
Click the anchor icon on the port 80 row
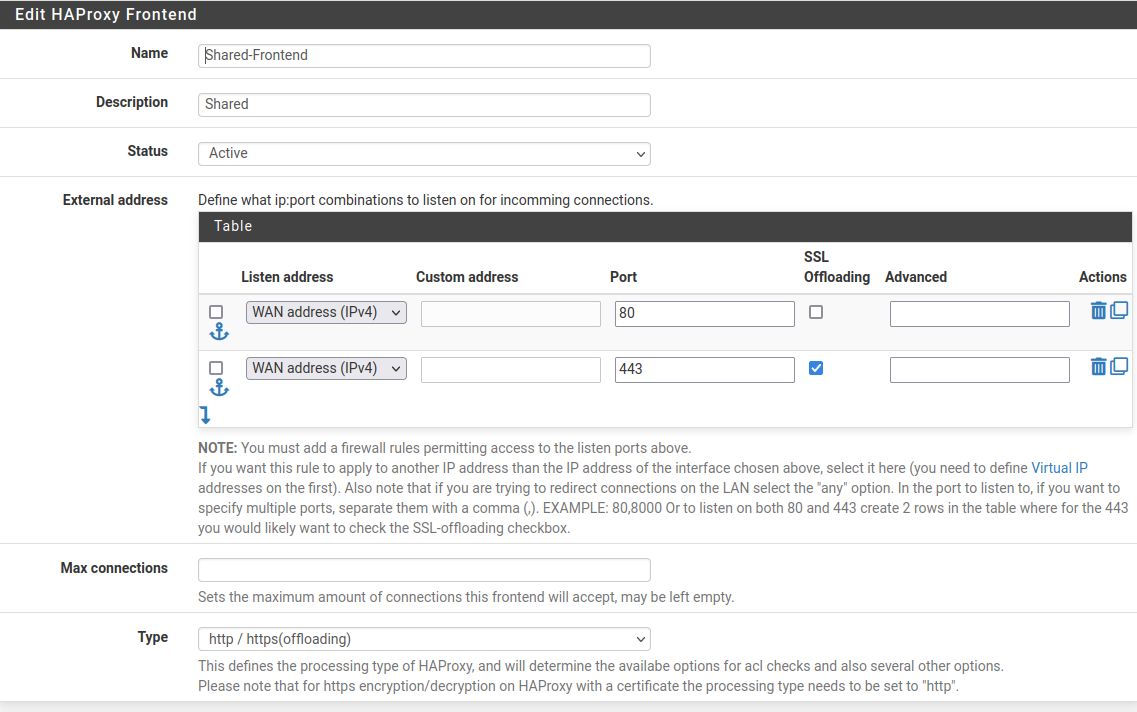pos(219,332)
